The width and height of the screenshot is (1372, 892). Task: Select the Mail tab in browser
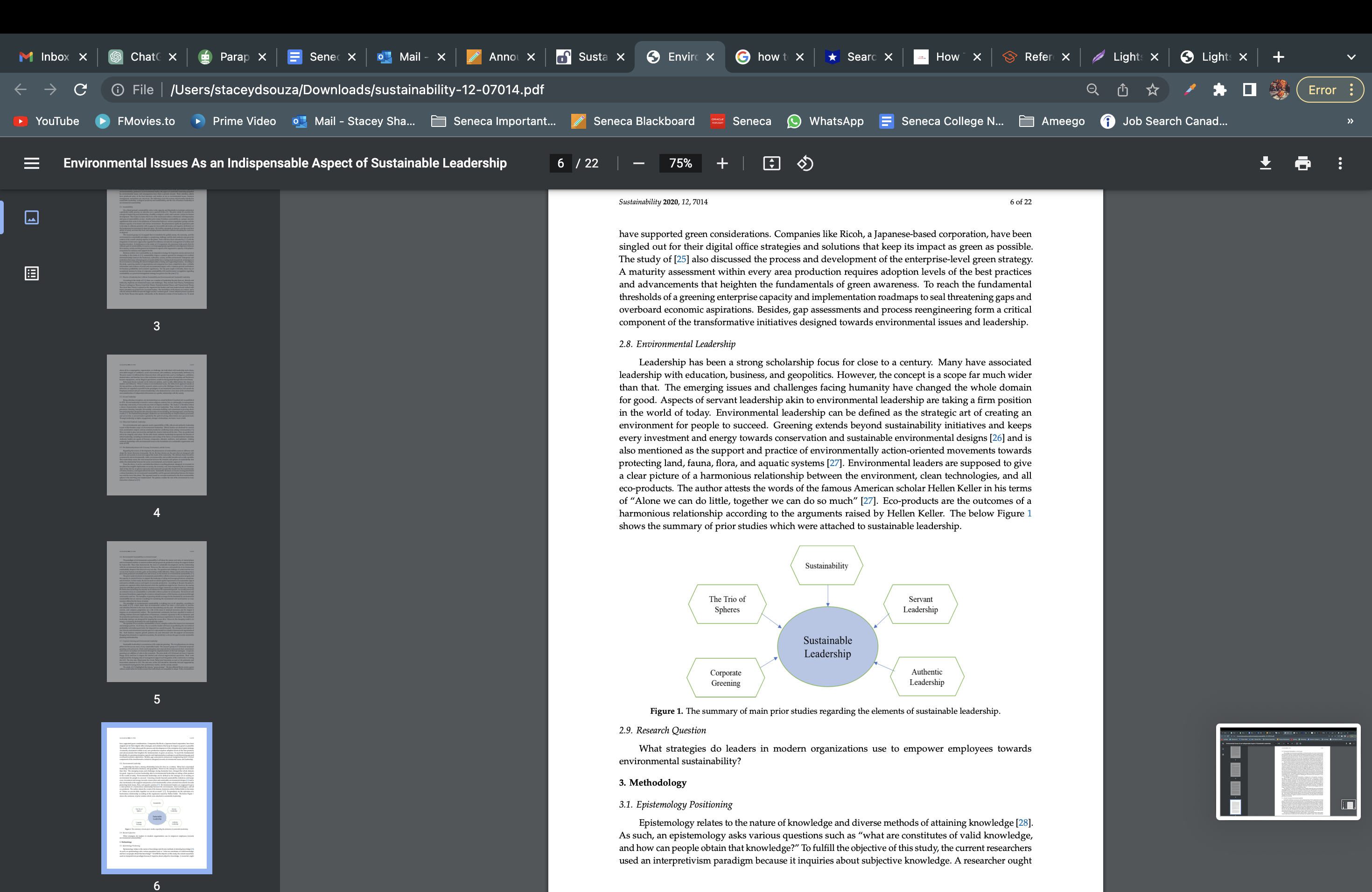406,57
